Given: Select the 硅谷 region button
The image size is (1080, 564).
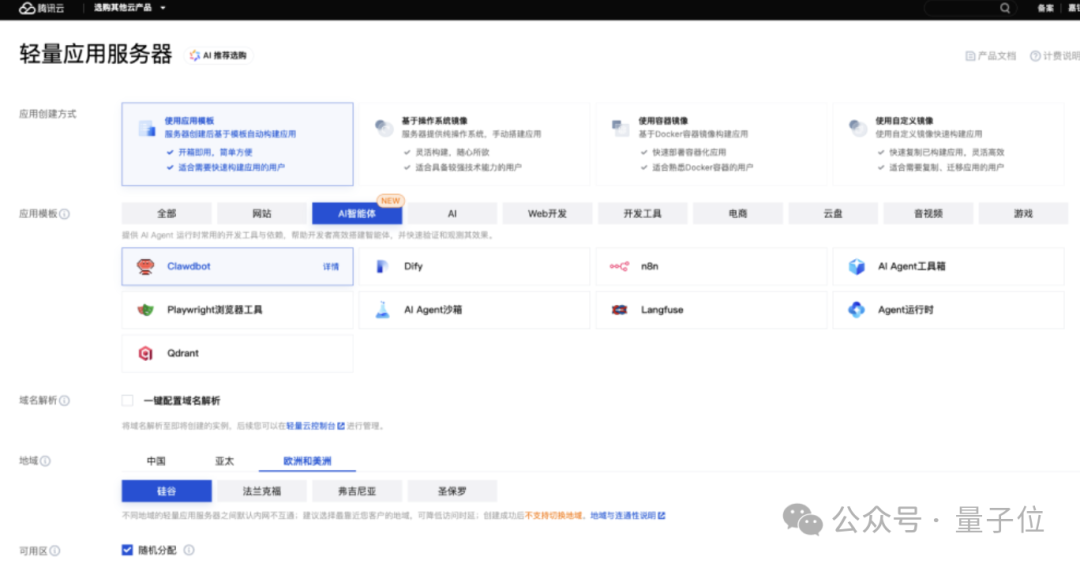Looking at the screenshot, I should (x=167, y=491).
